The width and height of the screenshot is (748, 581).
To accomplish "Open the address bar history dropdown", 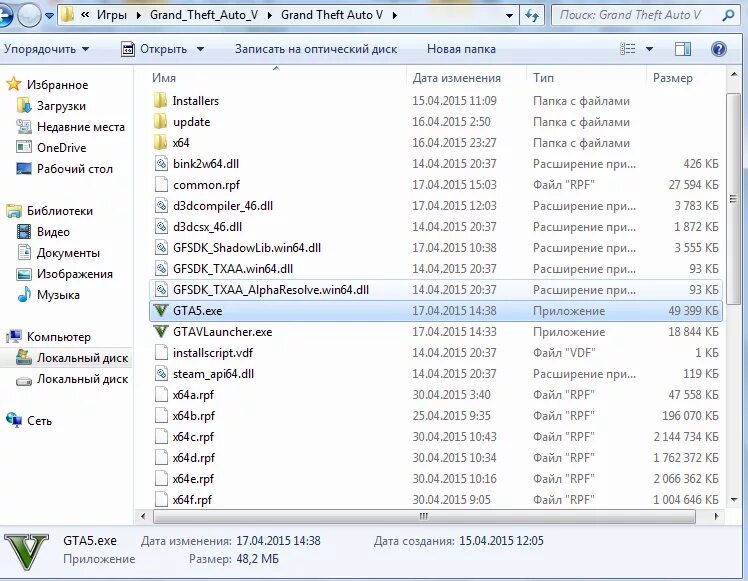I will click(x=509, y=15).
